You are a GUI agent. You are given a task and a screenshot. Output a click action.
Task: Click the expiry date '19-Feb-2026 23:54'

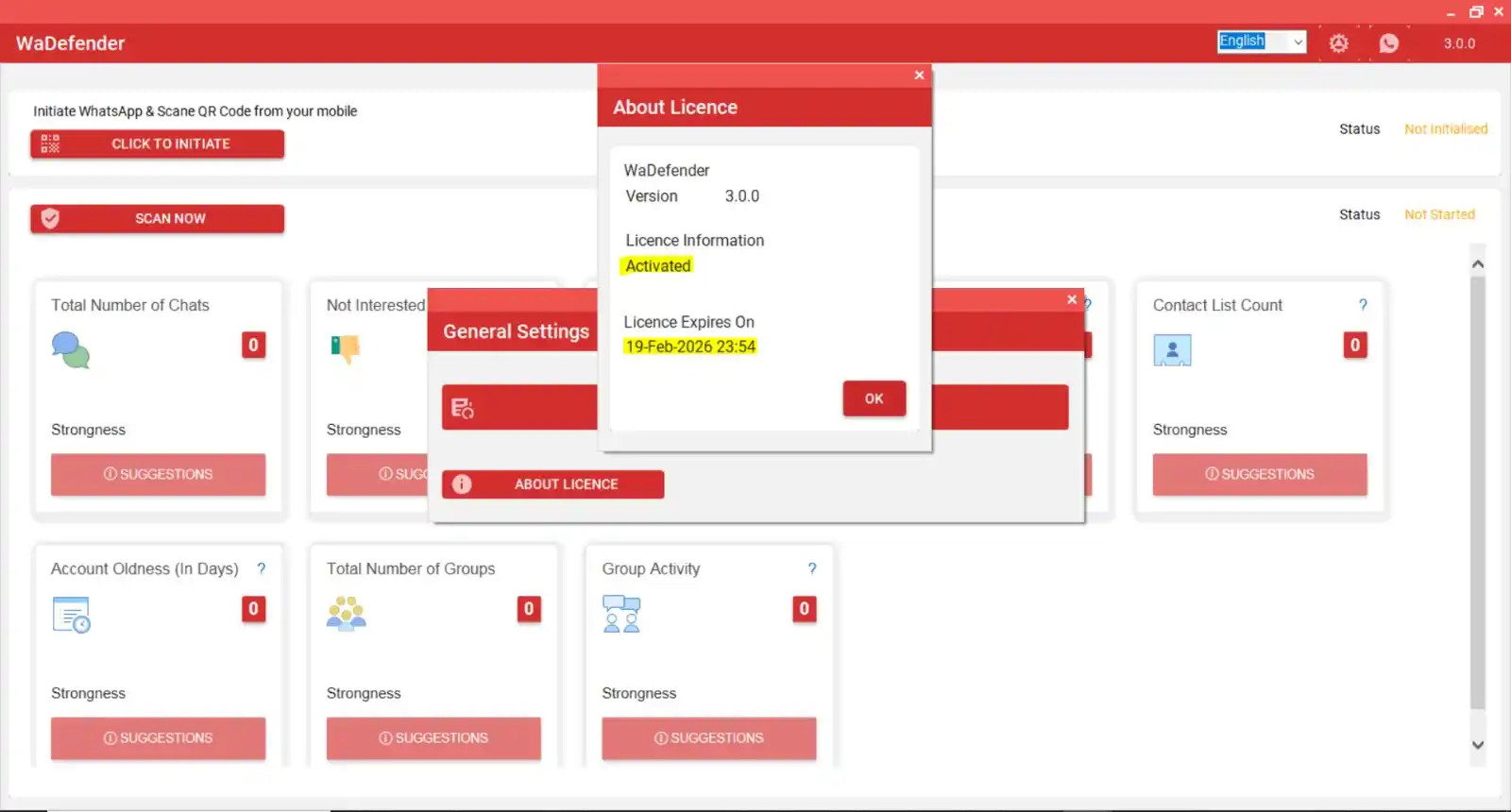coord(690,347)
